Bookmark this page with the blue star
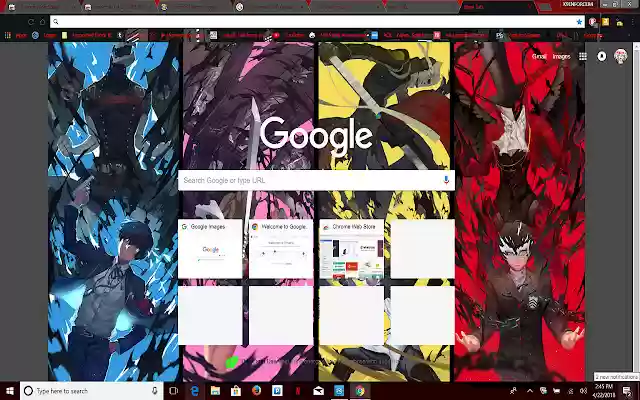The height and width of the screenshot is (400, 640). [x=579, y=22]
